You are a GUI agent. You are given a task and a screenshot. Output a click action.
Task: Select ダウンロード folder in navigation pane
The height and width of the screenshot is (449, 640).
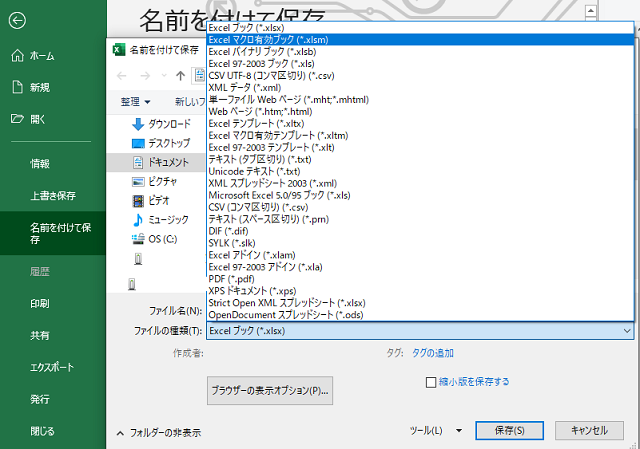[x=169, y=124]
